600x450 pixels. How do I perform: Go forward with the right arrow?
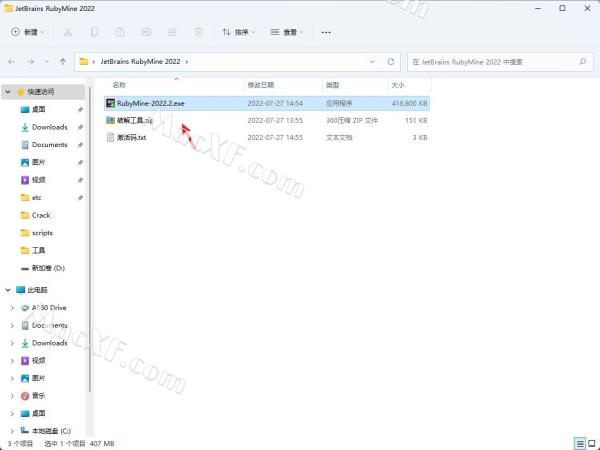click(30, 62)
